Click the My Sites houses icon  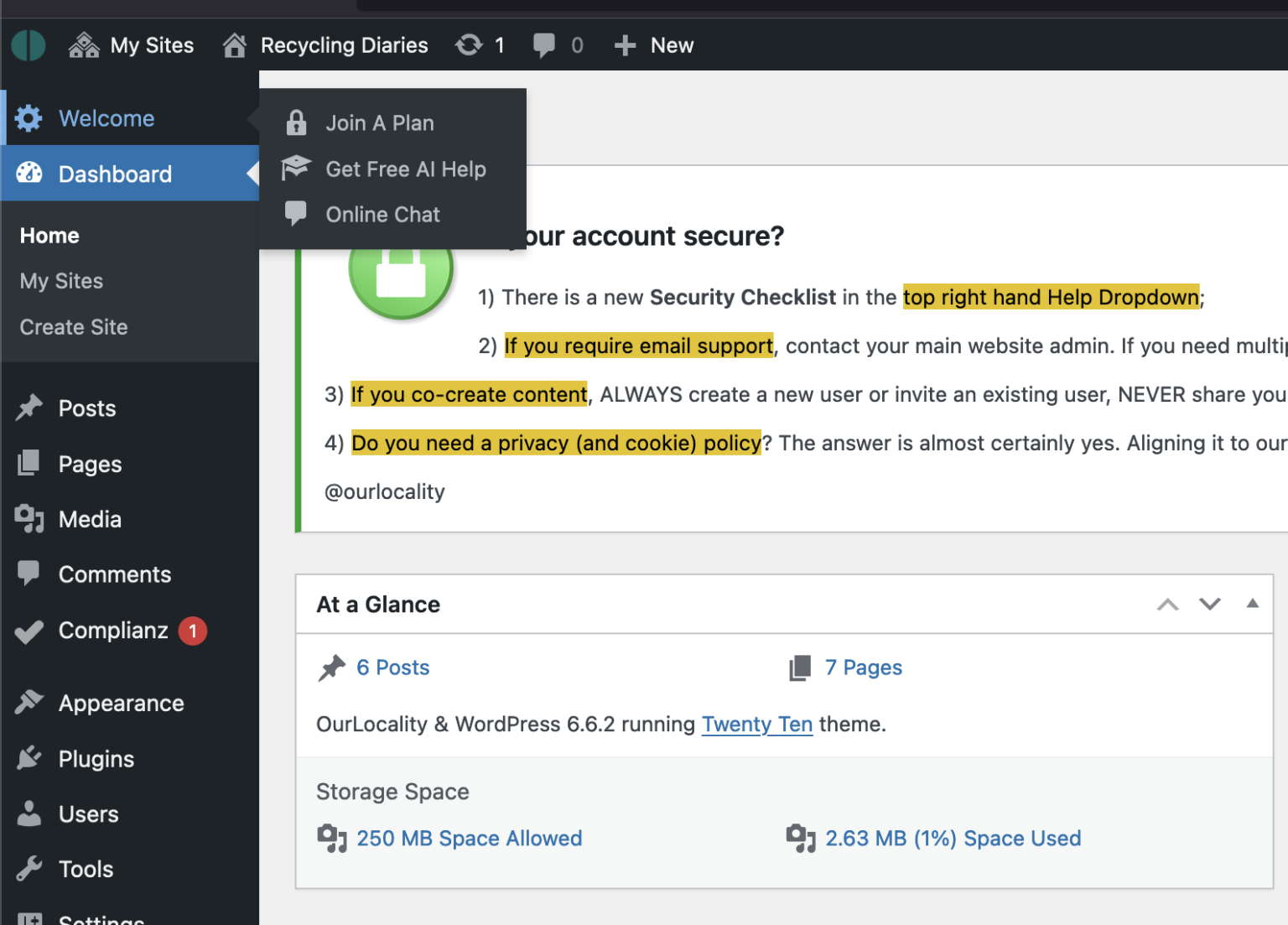(84, 45)
